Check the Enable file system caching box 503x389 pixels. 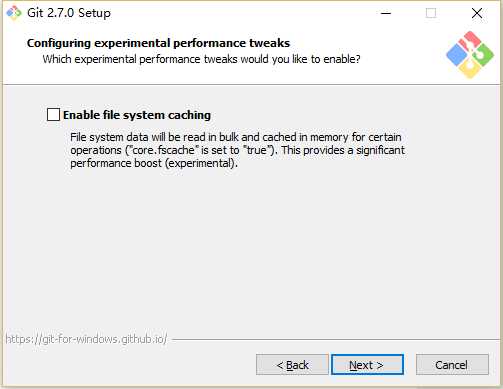click(x=53, y=115)
